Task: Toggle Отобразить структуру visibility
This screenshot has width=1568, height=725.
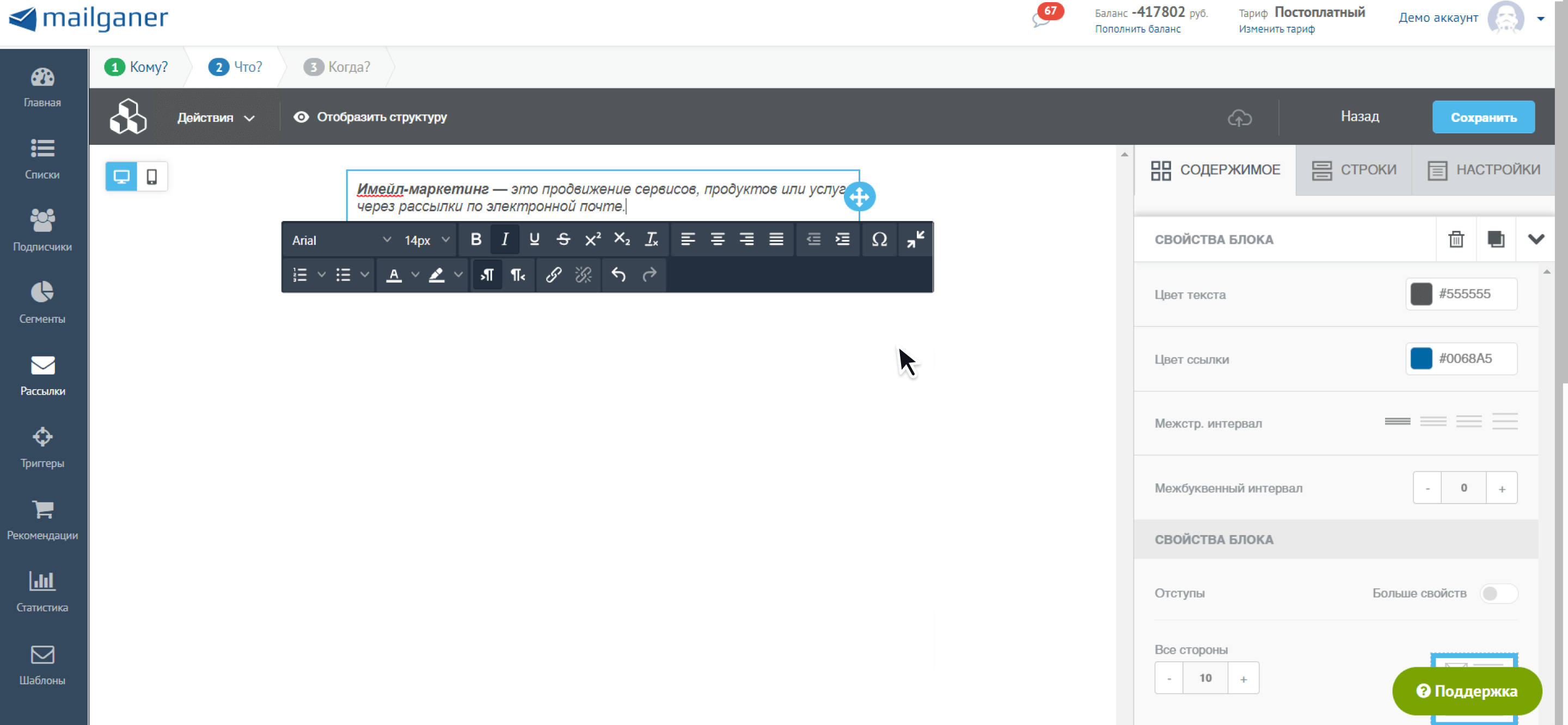Action: pos(370,117)
